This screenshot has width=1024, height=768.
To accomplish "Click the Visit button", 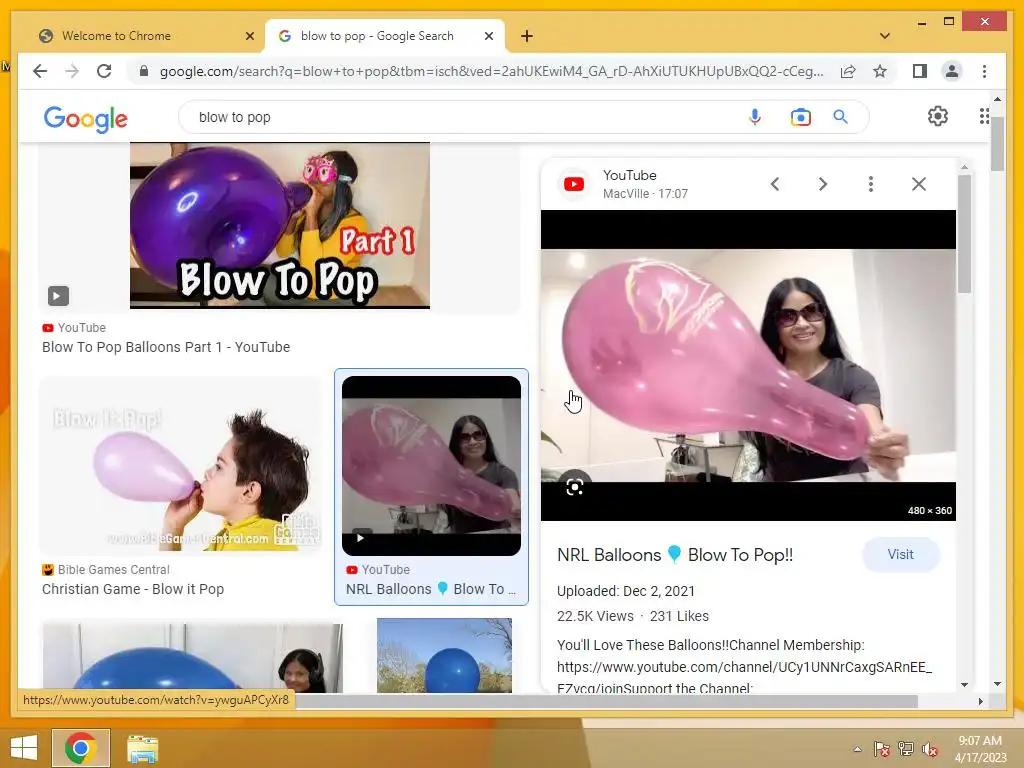I will click(x=901, y=554).
